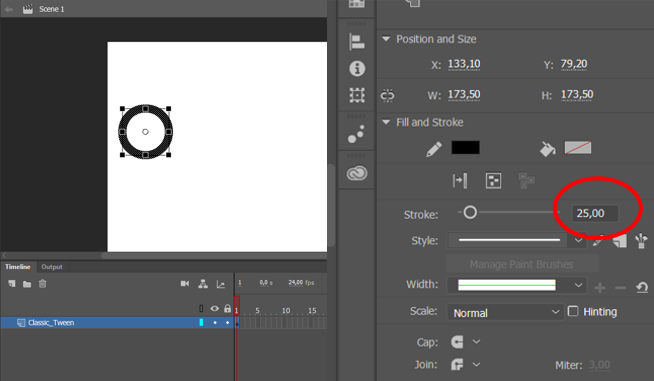Collapse the Fill and Stroke section
Image resolution: width=654 pixels, height=381 pixels.
pyautogui.click(x=386, y=122)
